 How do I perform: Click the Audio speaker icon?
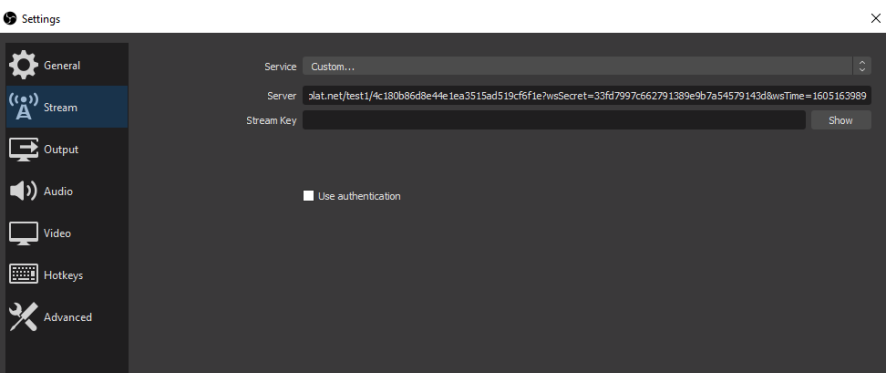23,191
